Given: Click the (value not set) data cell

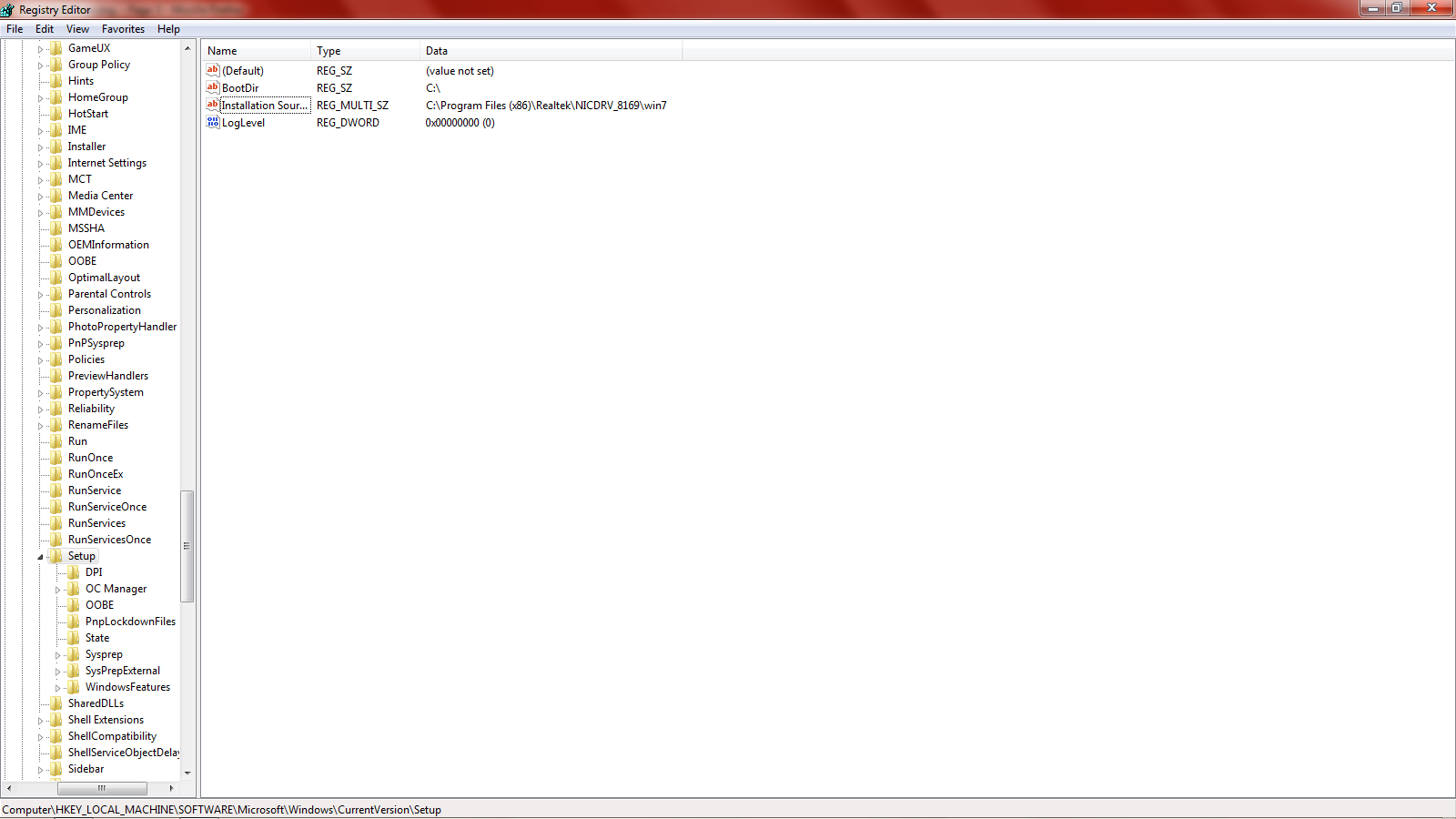Looking at the screenshot, I should point(460,71).
